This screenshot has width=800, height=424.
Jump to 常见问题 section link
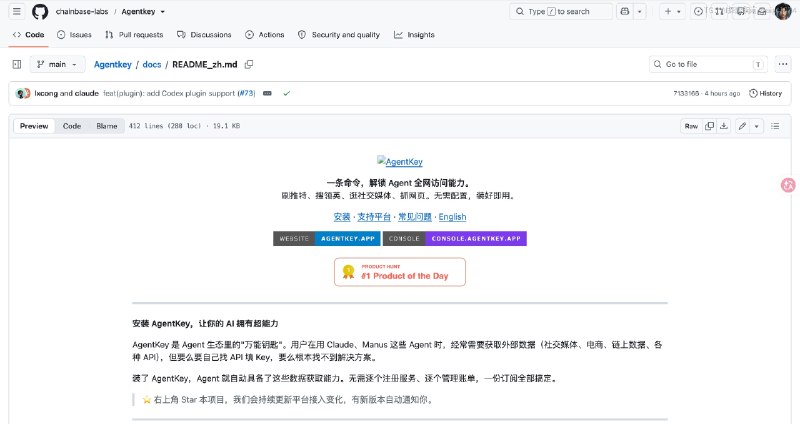tap(415, 217)
